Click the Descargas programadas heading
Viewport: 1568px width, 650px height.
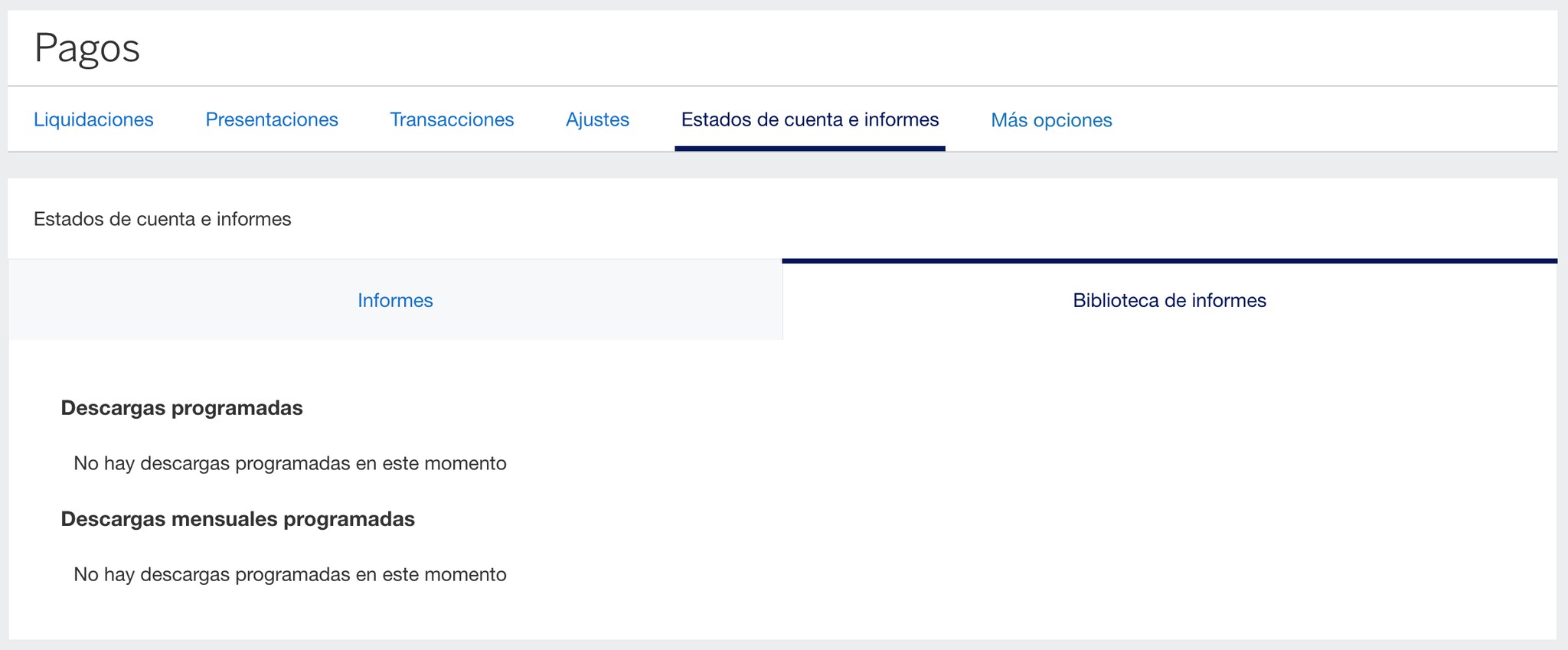pos(181,408)
